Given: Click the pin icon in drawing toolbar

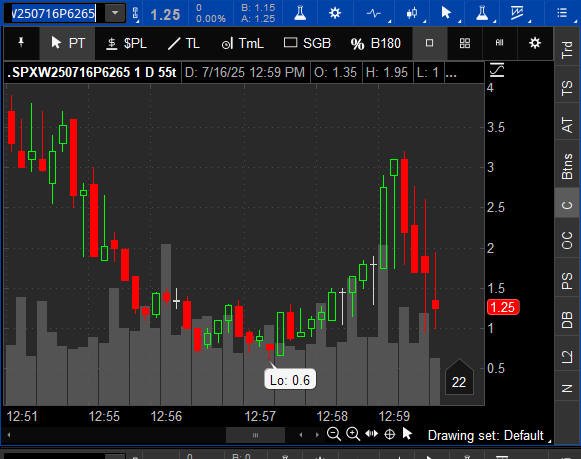Looking at the screenshot, I should (x=21, y=43).
